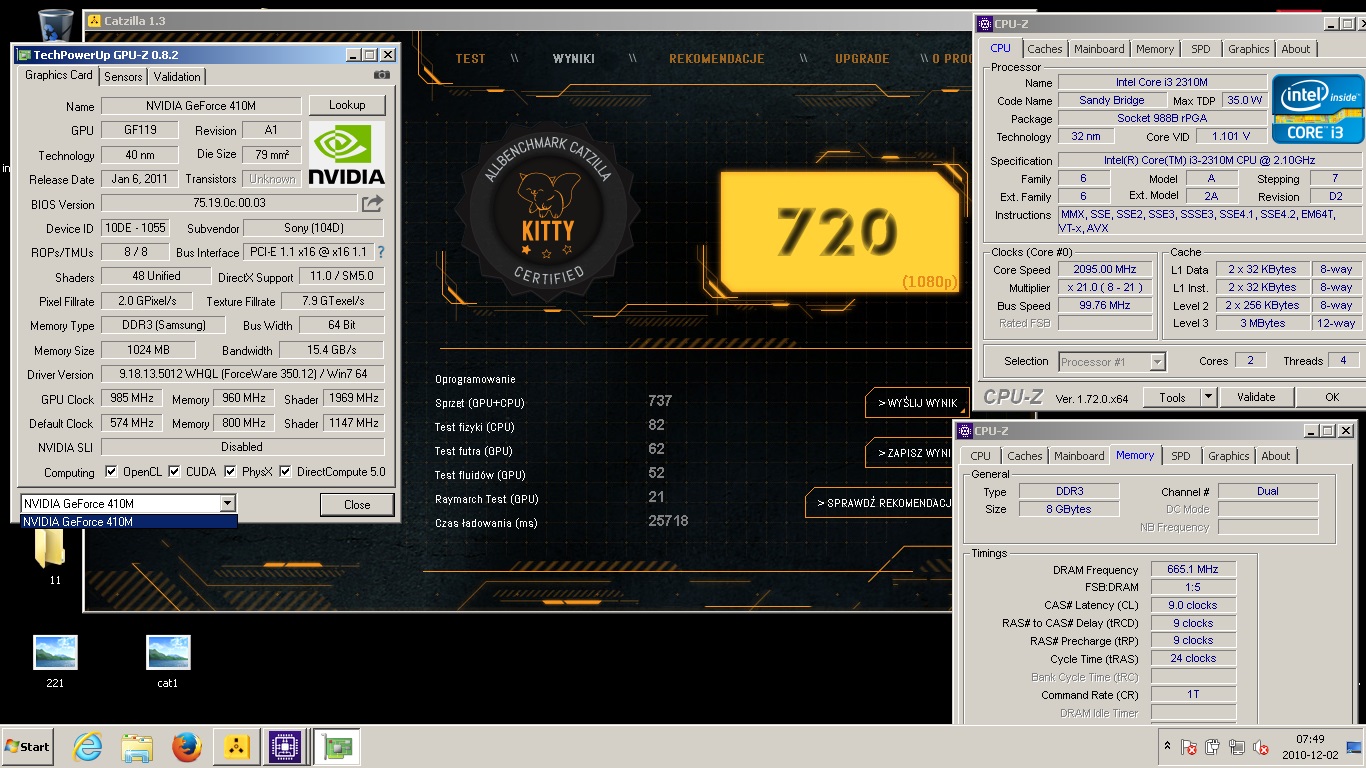The height and width of the screenshot is (768, 1366).
Task: Open Action Center flag in system tray
Action: click(1189, 747)
